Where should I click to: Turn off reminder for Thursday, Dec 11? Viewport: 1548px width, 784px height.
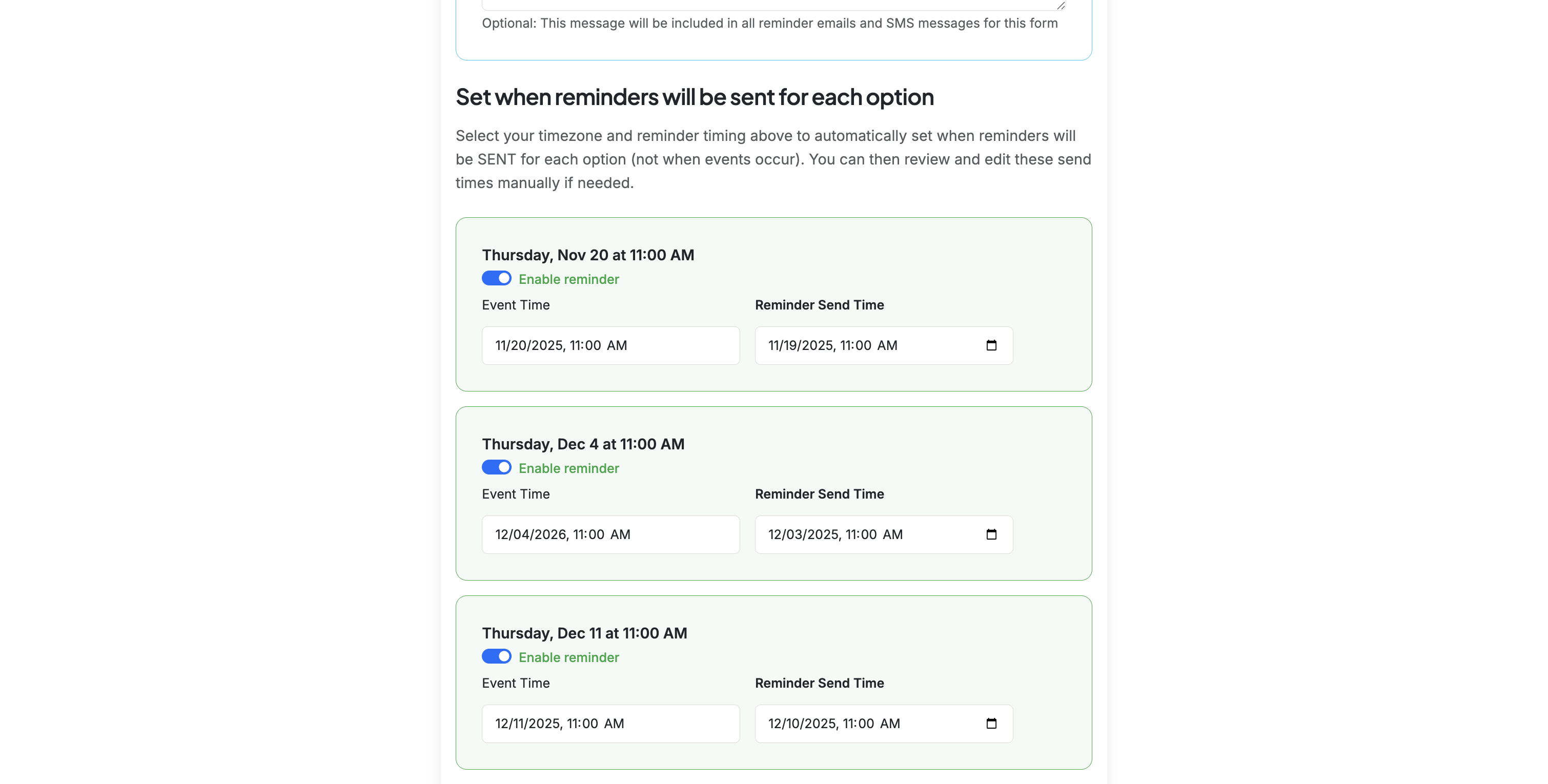(496, 656)
